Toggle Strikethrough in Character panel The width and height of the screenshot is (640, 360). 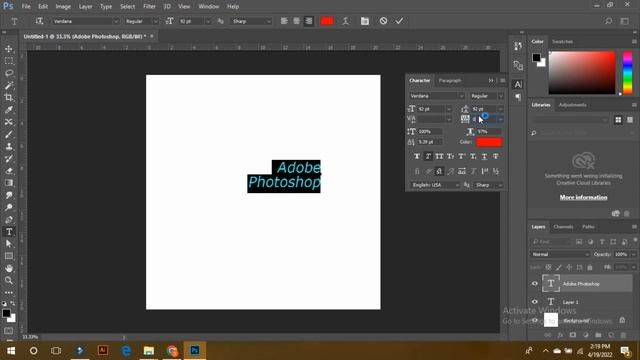[496, 156]
